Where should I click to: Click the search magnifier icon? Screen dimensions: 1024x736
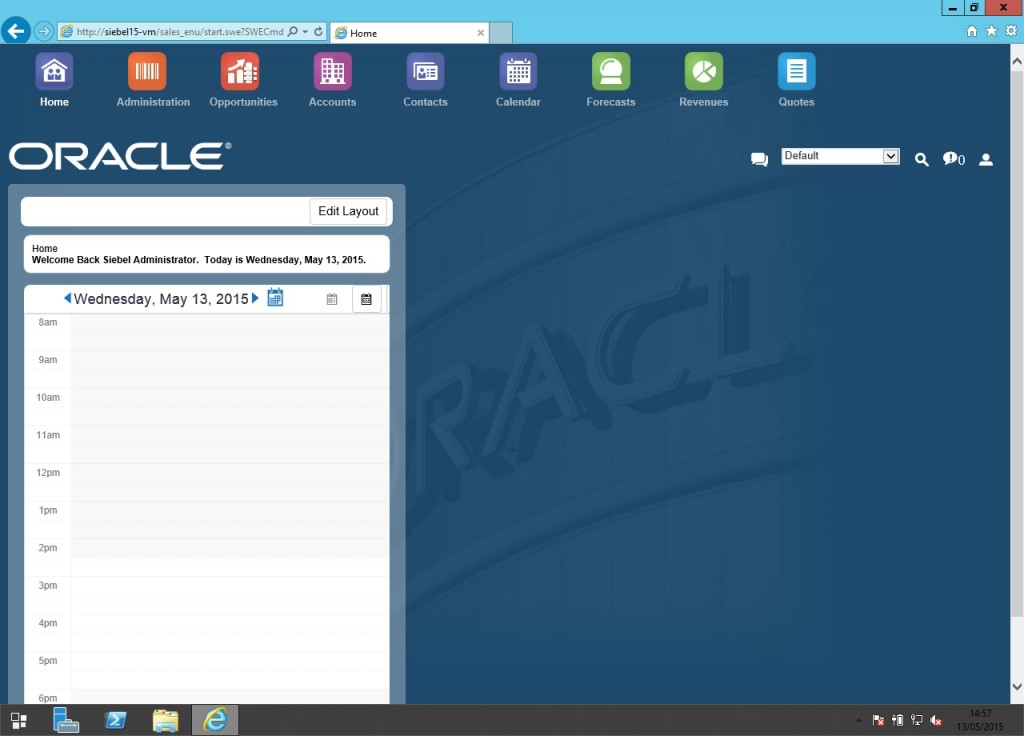921,159
